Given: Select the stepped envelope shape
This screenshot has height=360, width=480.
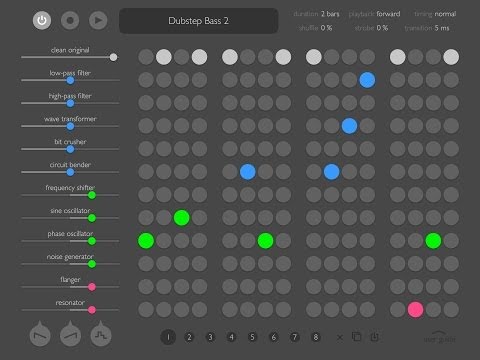Looking at the screenshot, I should (101, 335).
